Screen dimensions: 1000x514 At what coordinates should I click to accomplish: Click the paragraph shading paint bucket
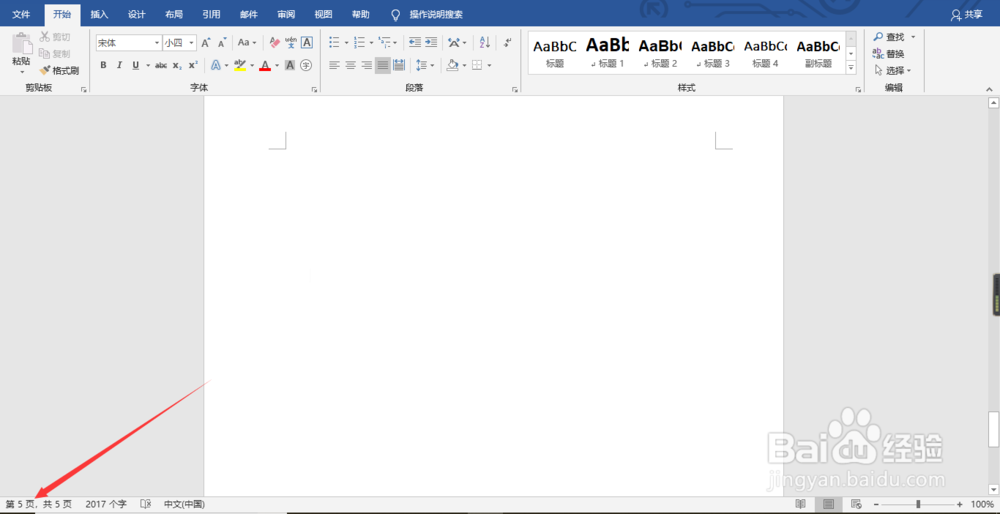[x=452, y=65]
